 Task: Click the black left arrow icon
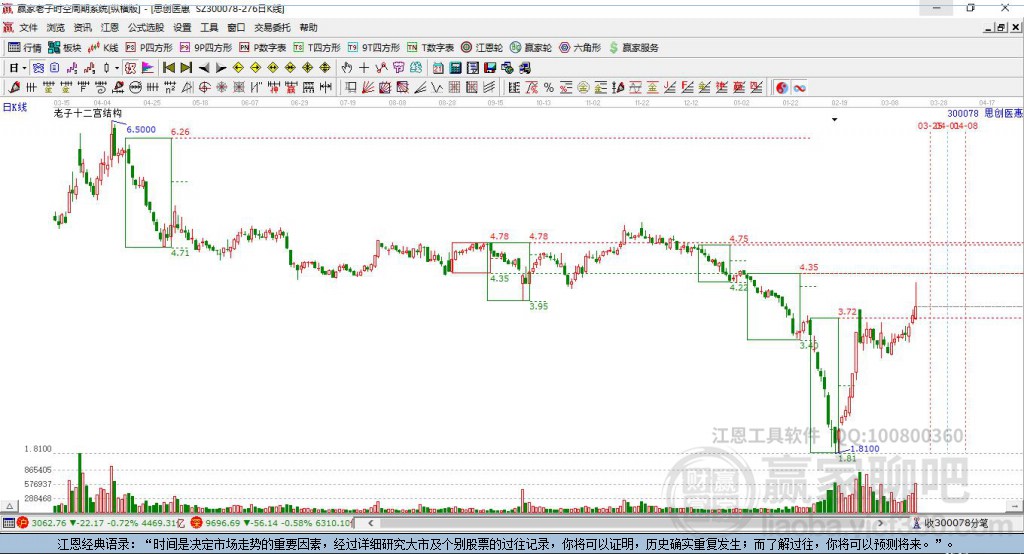[204, 68]
